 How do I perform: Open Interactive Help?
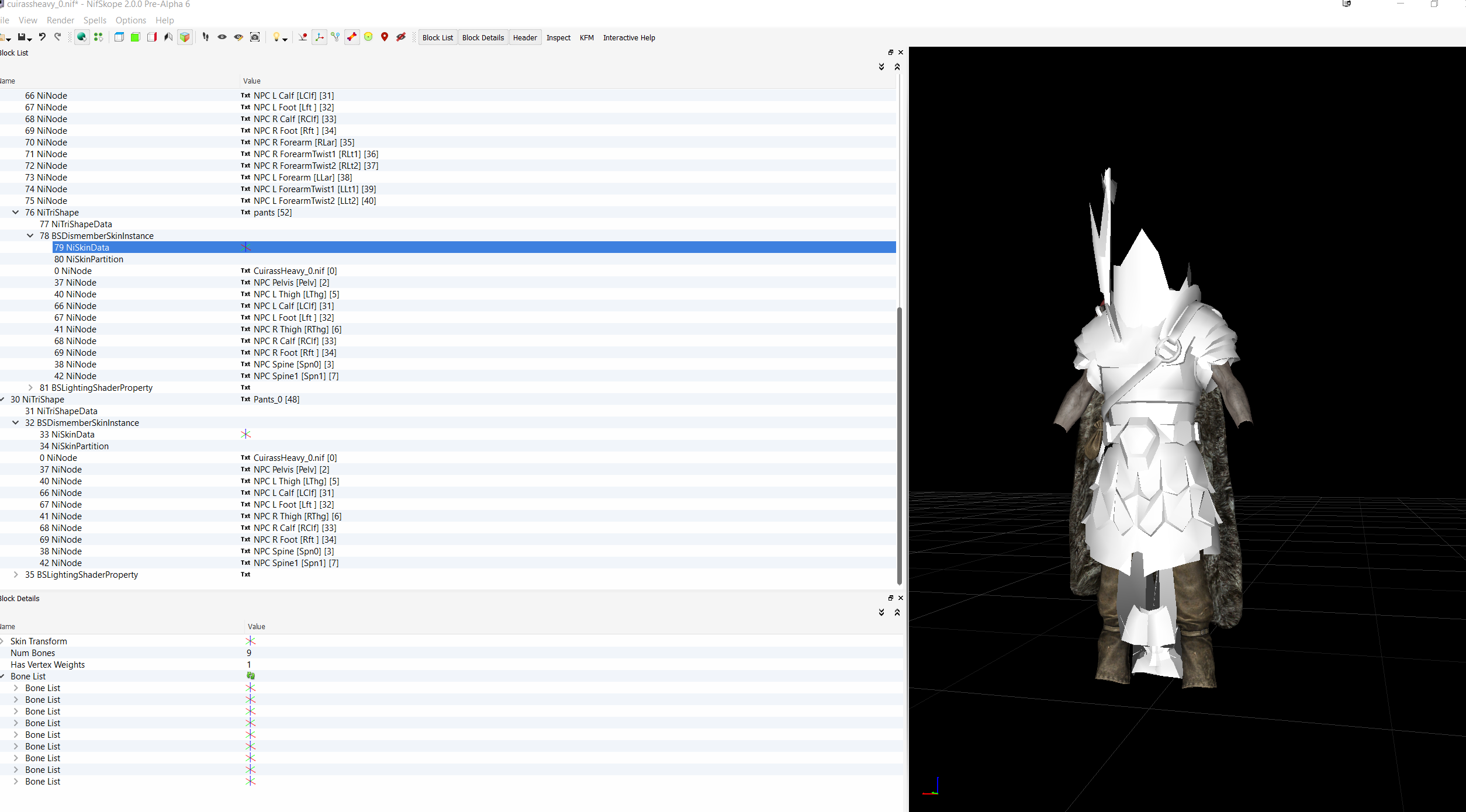(x=629, y=37)
